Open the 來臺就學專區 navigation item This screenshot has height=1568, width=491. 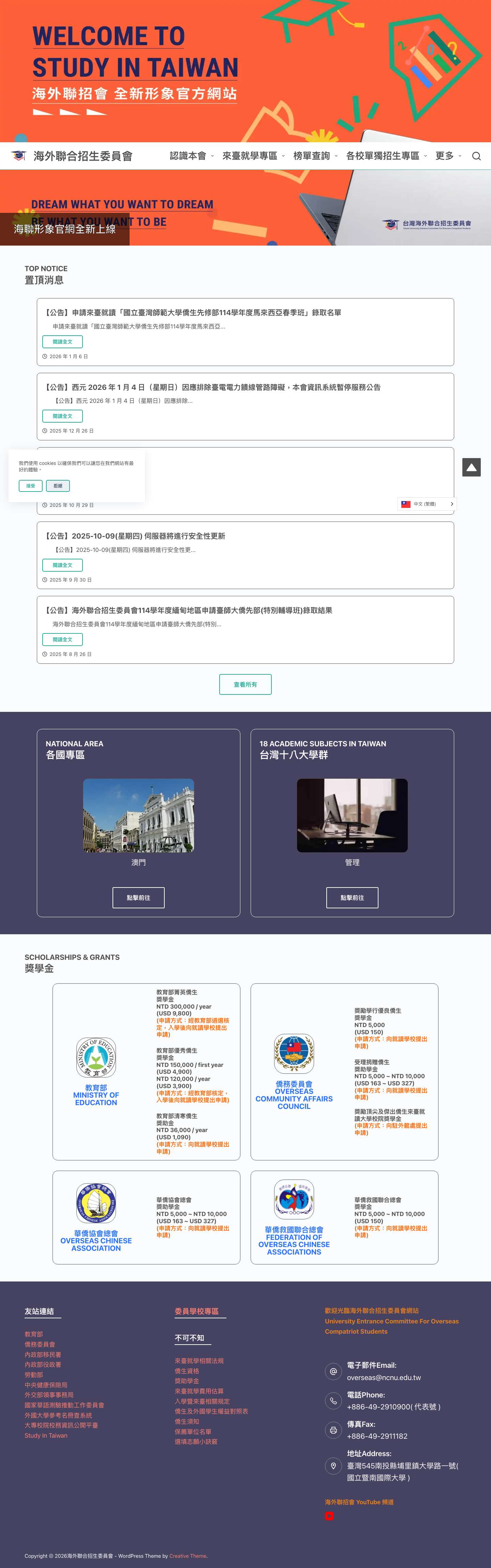tap(250, 156)
